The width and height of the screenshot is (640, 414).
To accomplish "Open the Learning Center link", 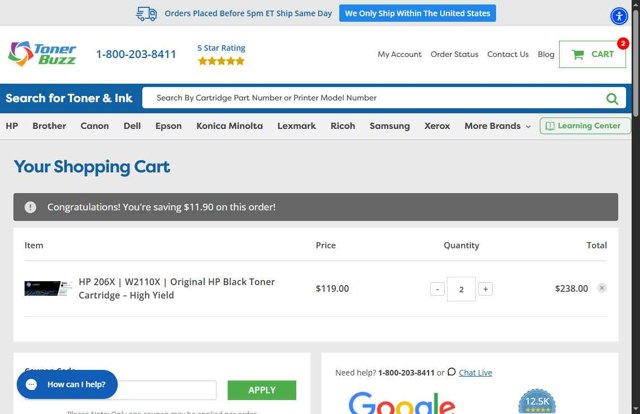I will point(584,126).
